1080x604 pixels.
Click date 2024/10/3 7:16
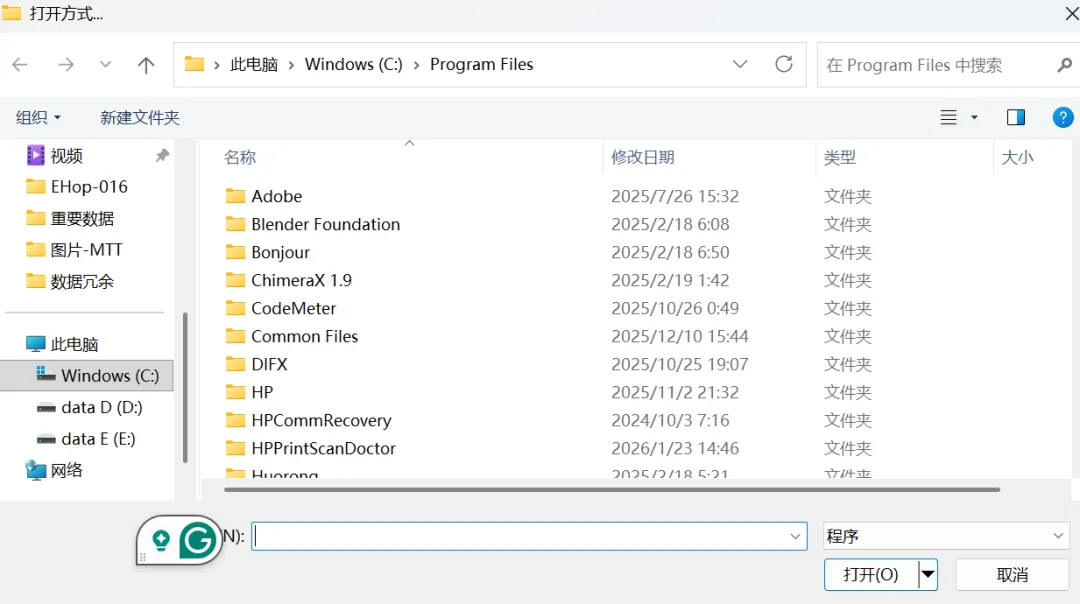coord(670,420)
